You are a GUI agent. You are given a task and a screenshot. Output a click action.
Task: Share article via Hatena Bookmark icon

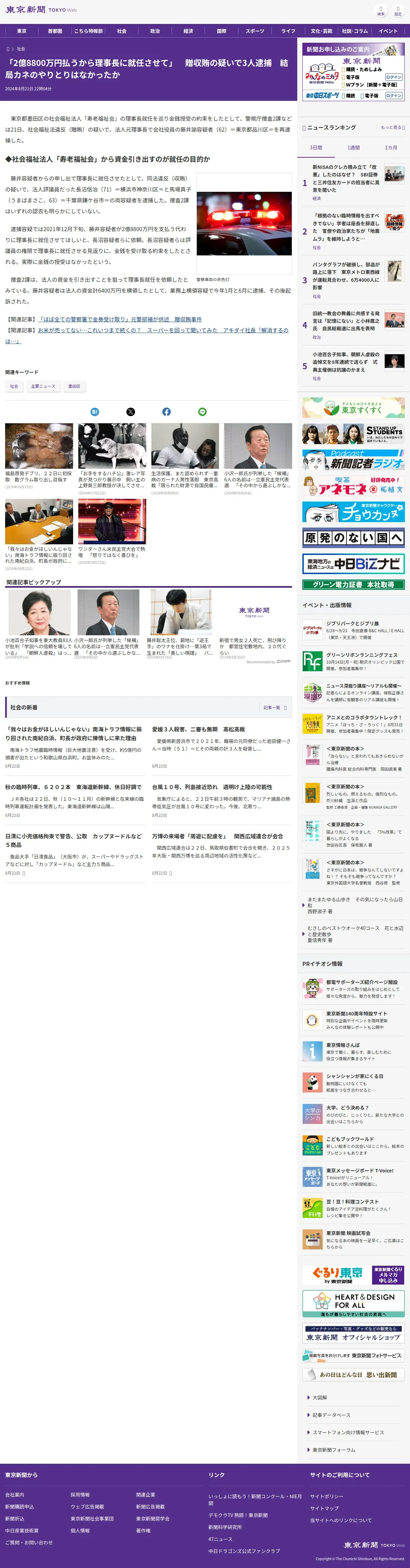(94, 412)
